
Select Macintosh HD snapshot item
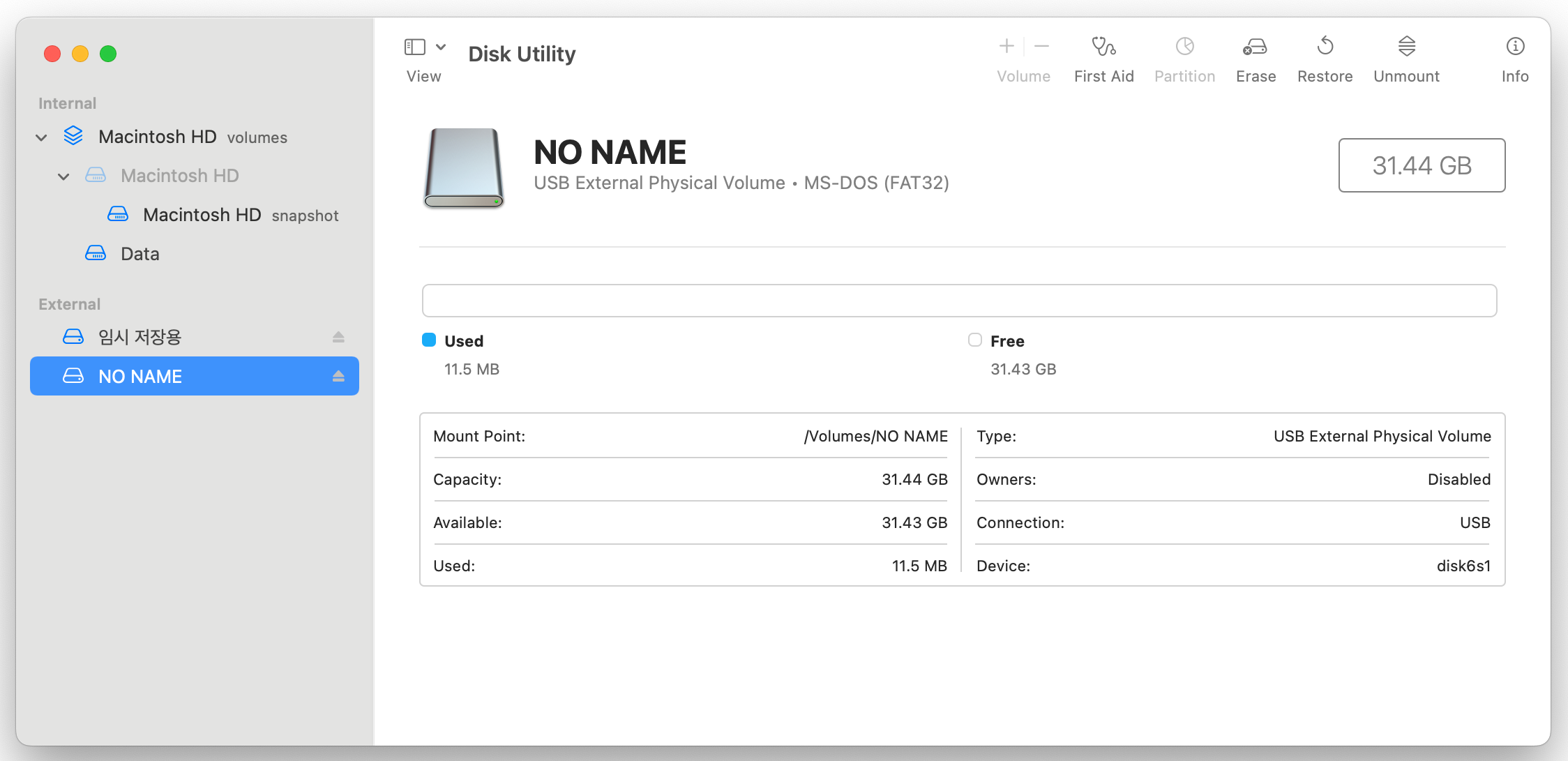point(202,215)
